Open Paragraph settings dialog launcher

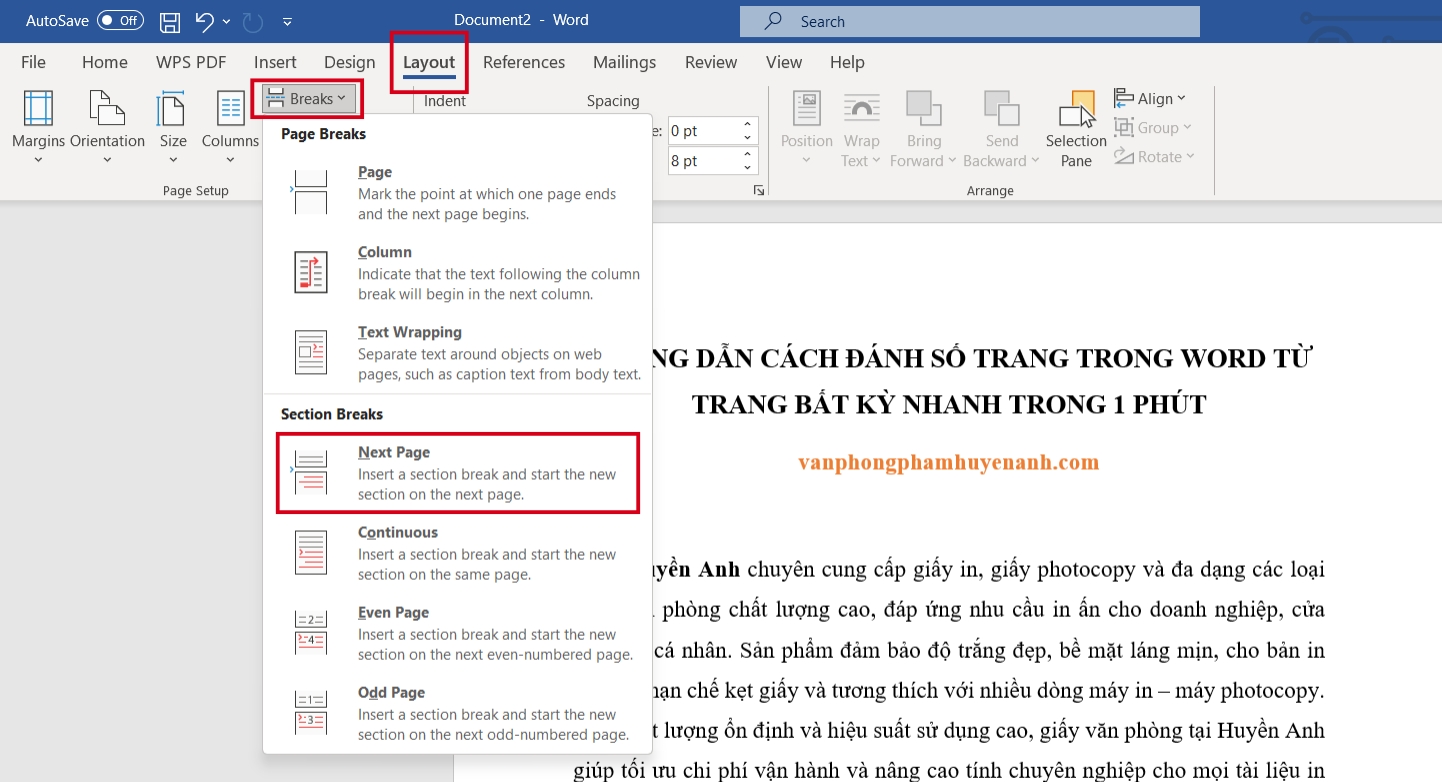pos(758,190)
